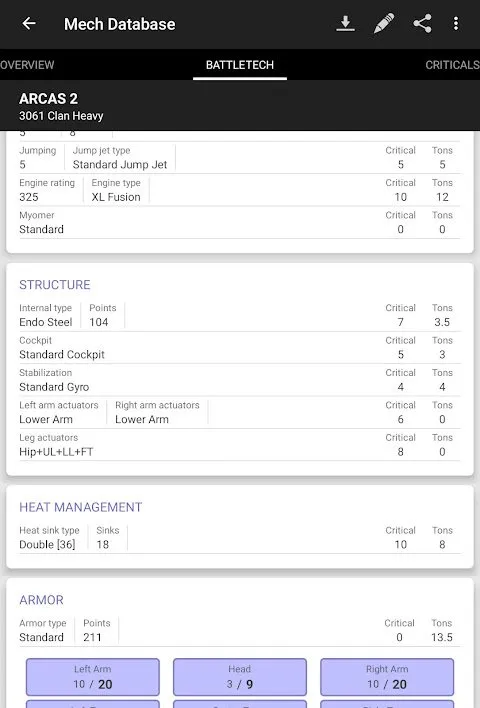
Task: Tap the Standard Gyro stabilization row
Action: pyautogui.click(x=240, y=380)
